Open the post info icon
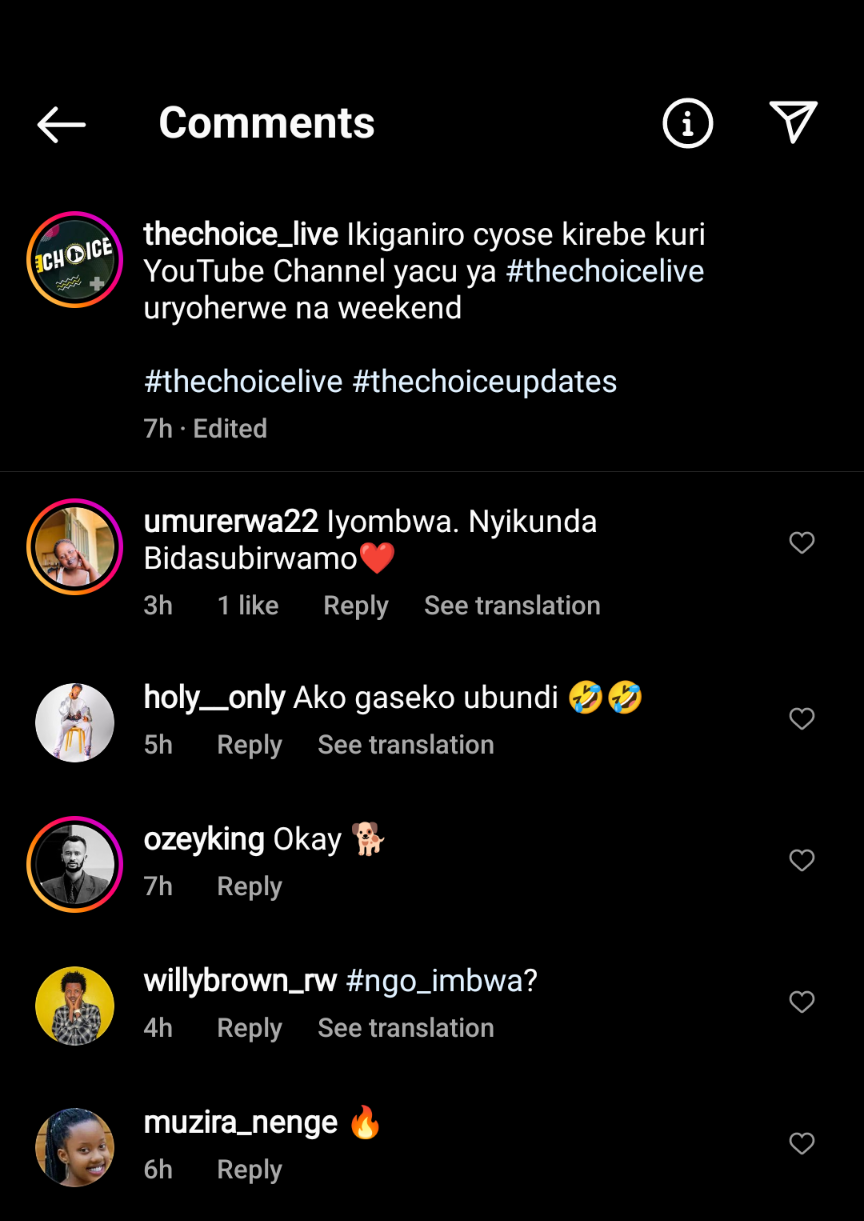864x1221 pixels. tap(687, 124)
